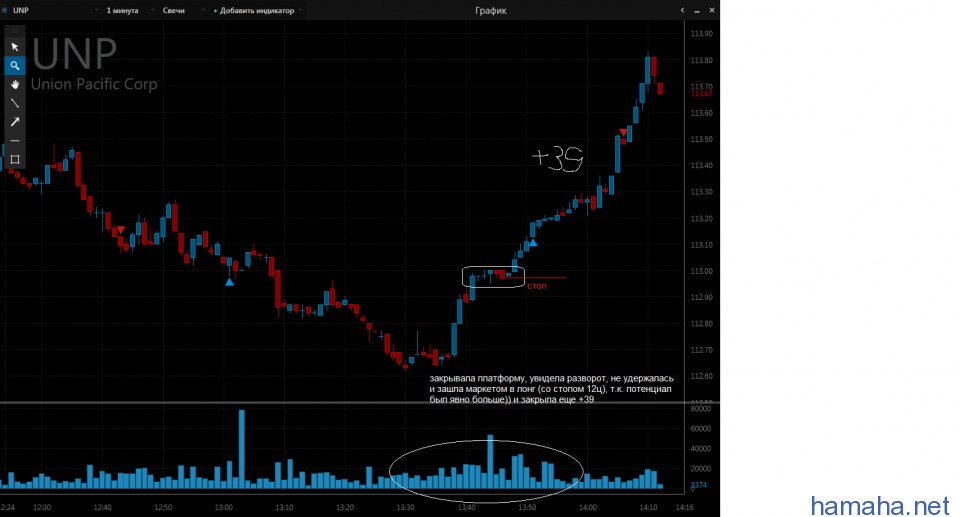Pick the trend line drawing tool
The image size is (960, 517).
(x=15, y=103)
